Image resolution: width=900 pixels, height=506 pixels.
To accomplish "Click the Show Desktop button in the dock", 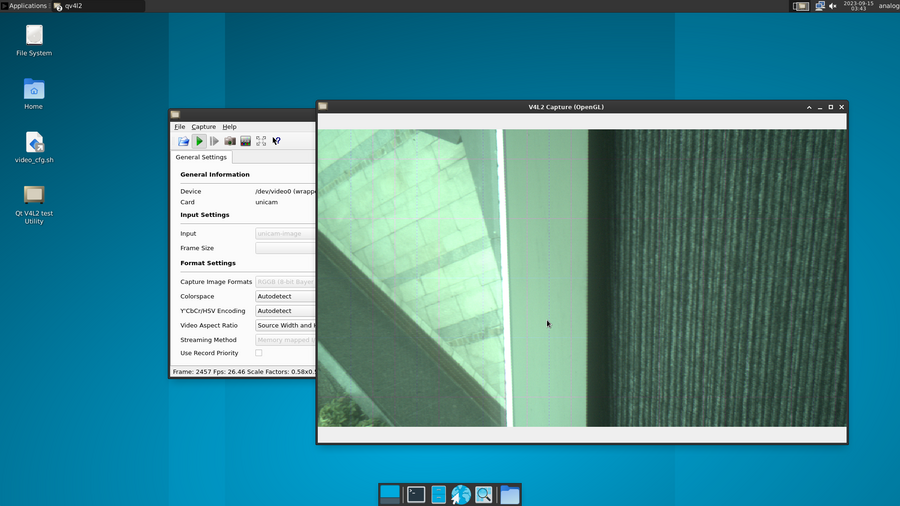I will [x=390, y=494].
